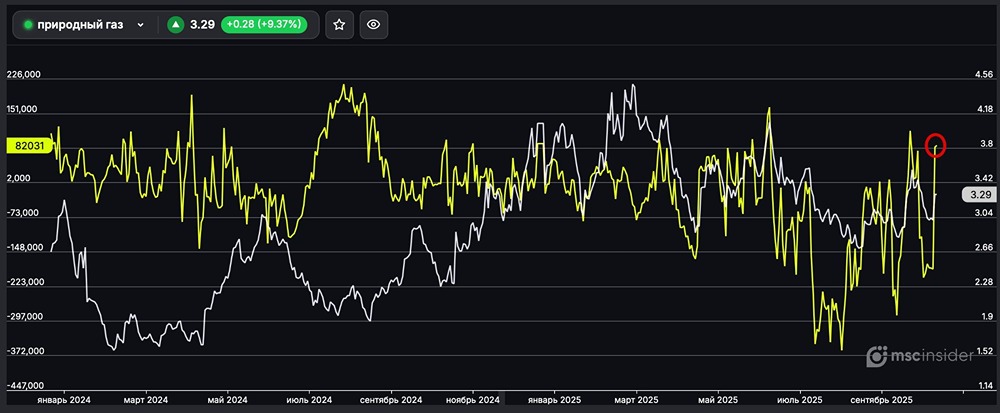Screen dimensions: 1000x413
Task: Click the green status dot beside природный газ
Action: coord(28,25)
